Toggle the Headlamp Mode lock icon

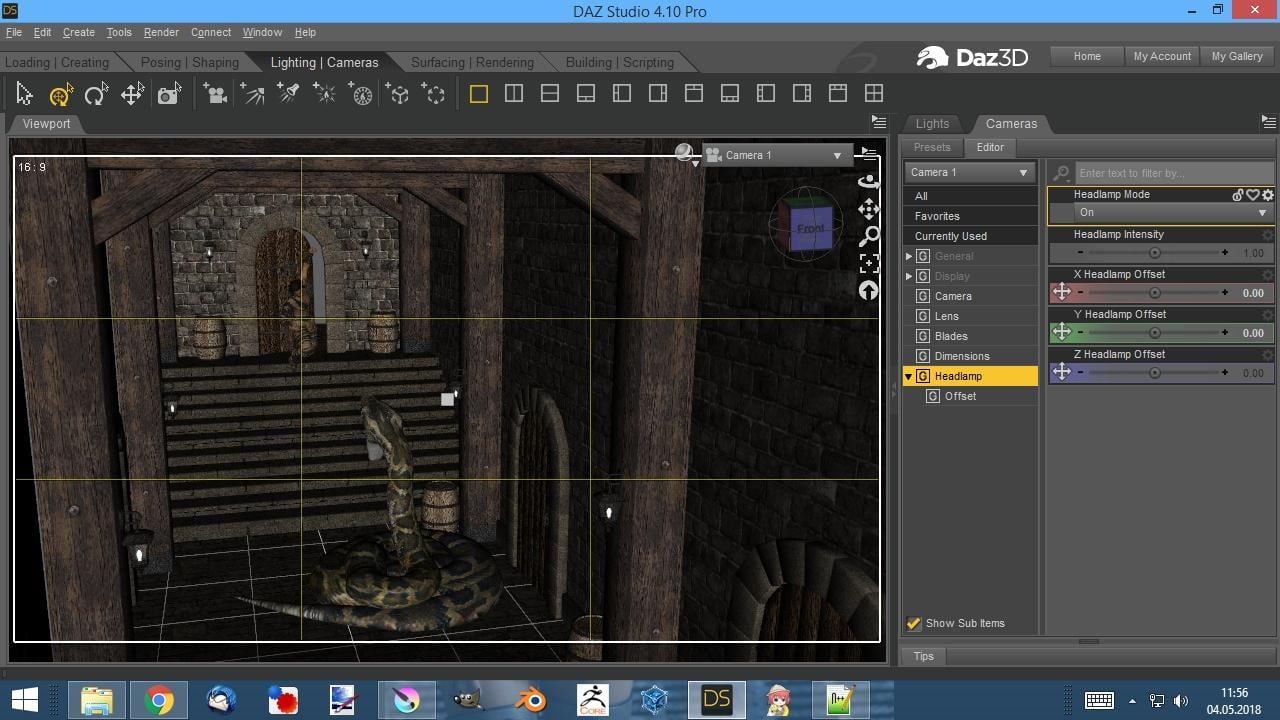(1238, 195)
